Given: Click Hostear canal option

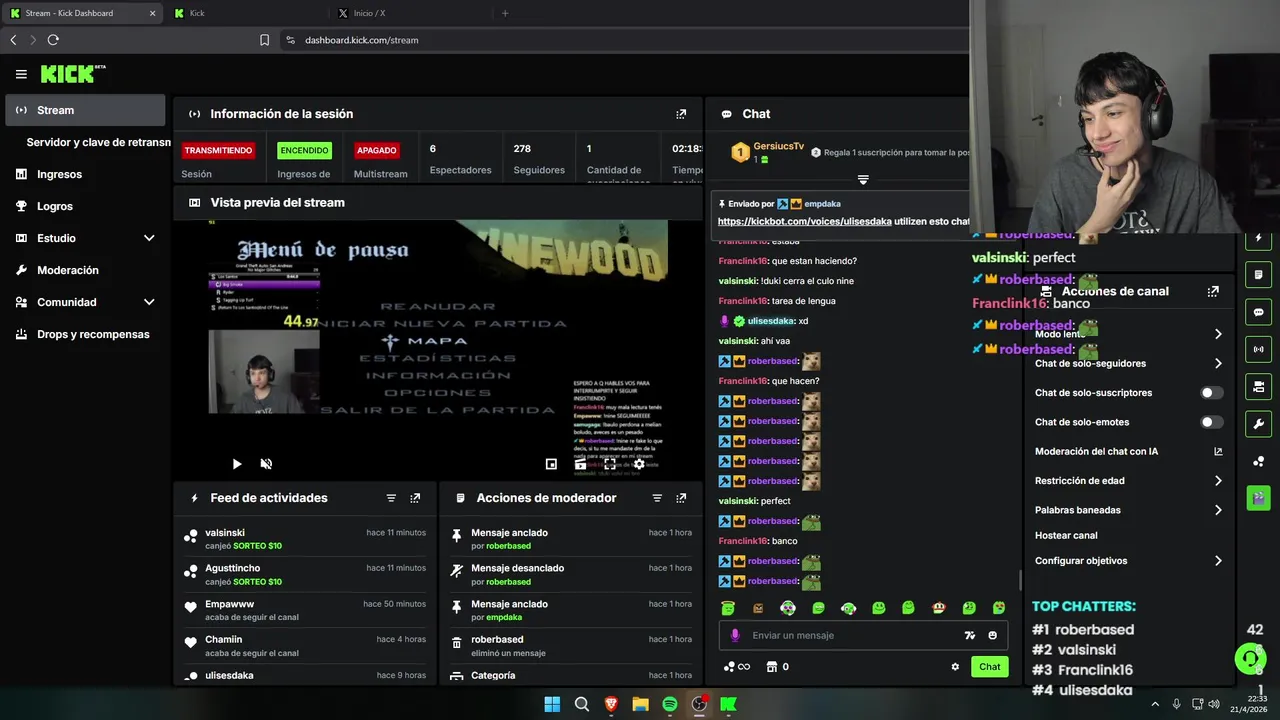Looking at the screenshot, I should [1066, 536].
